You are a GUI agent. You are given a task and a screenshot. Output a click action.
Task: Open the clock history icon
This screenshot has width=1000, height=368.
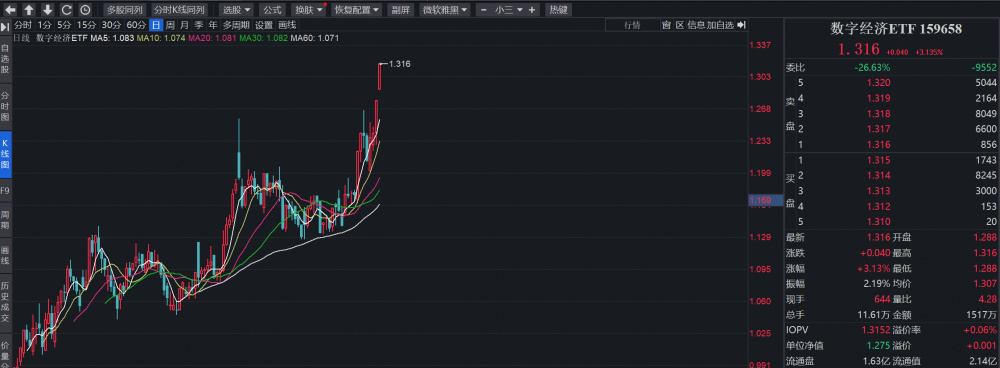click(x=85, y=10)
